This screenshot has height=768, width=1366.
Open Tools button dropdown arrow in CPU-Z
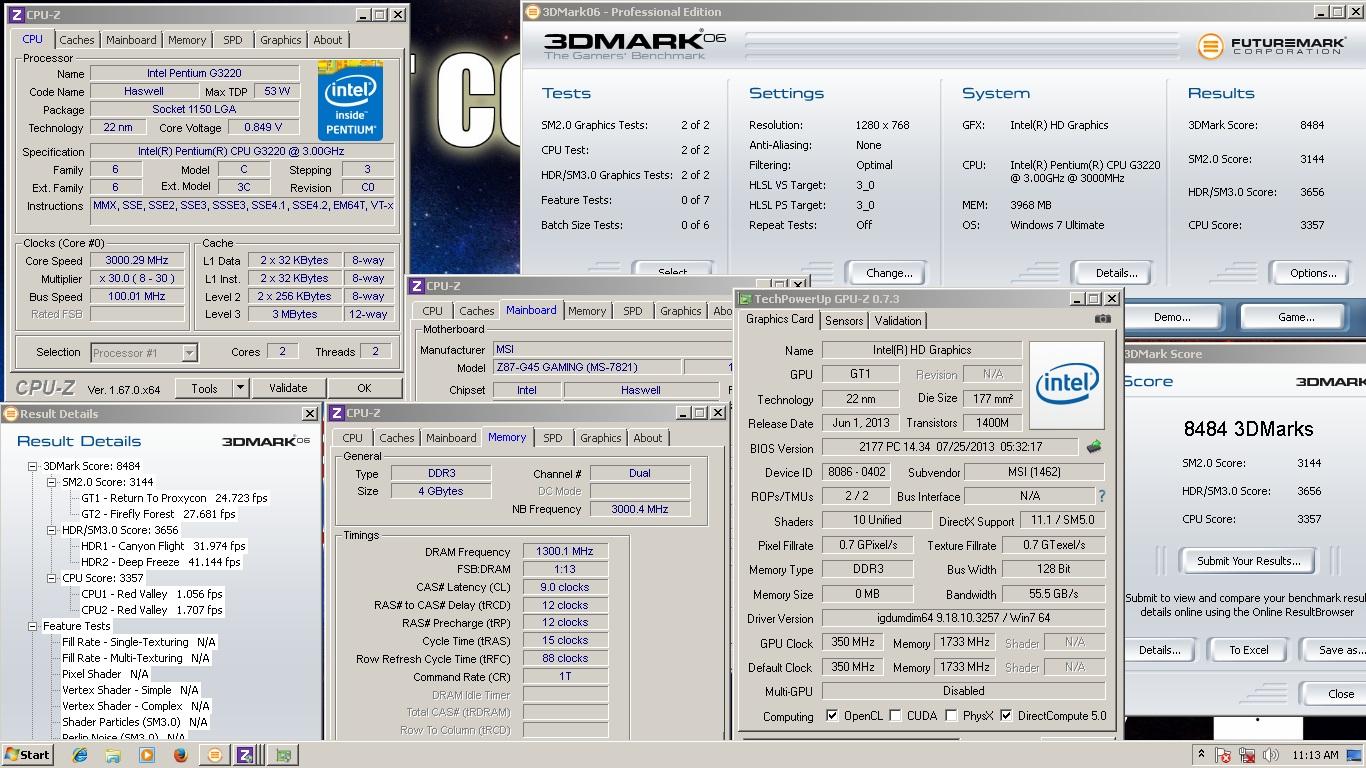240,388
